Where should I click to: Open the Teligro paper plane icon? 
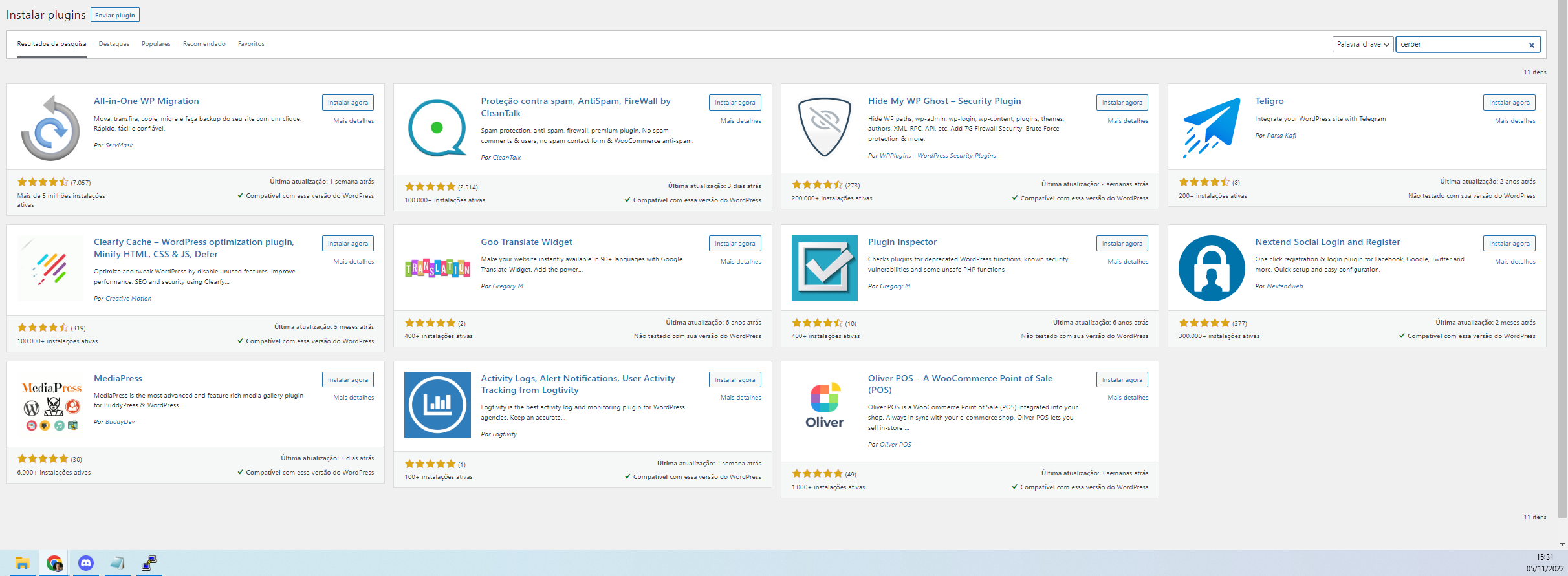click(x=1212, y=127)
